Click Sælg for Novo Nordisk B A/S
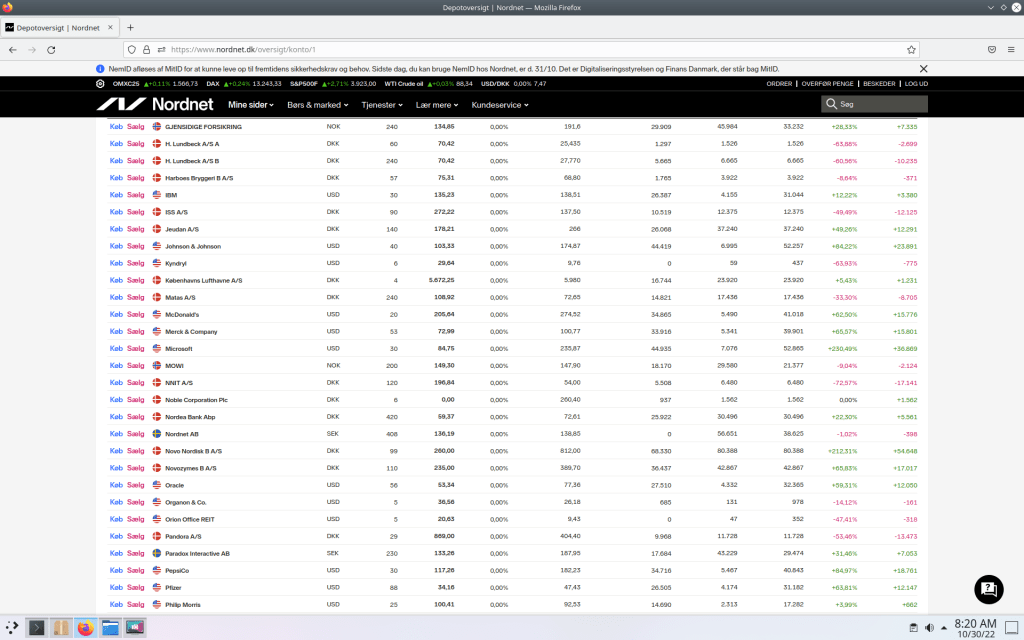The height and width of the screenshot is (640, 1024). tap(135, 451)
